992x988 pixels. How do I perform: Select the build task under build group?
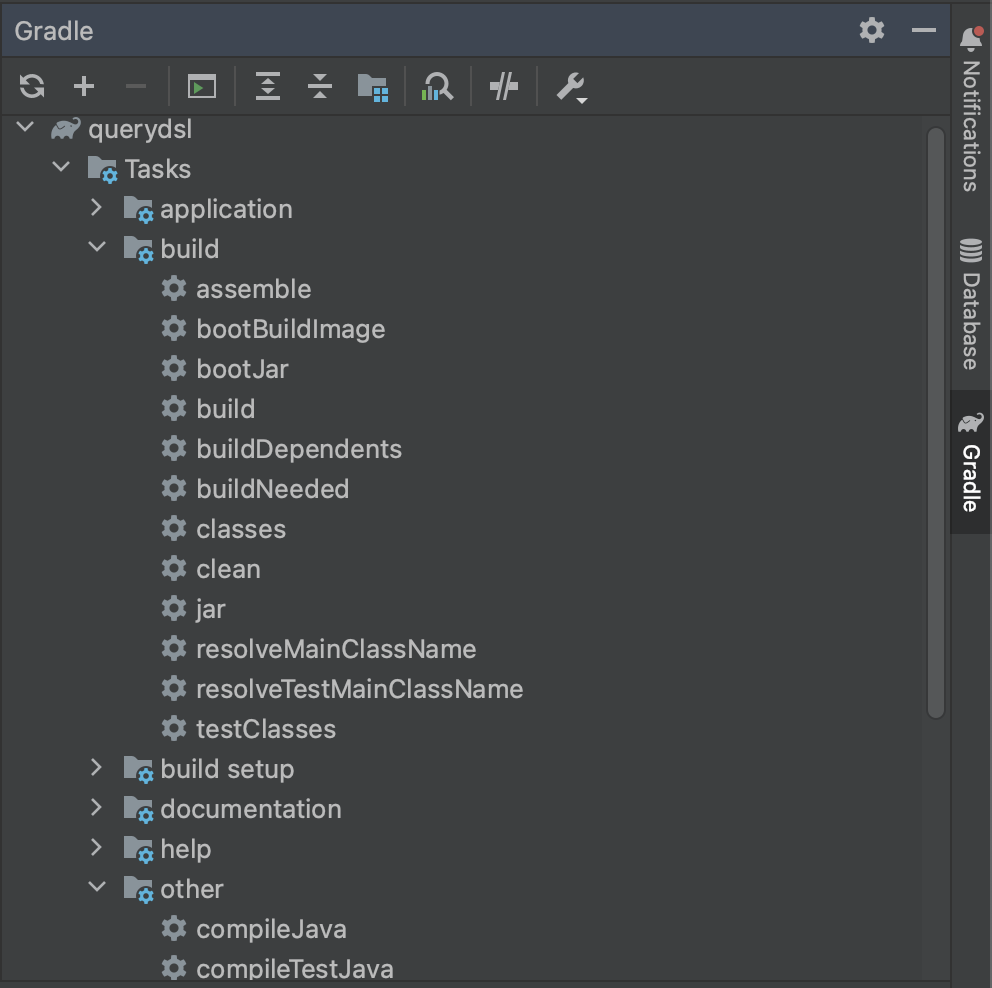[225, 409]
